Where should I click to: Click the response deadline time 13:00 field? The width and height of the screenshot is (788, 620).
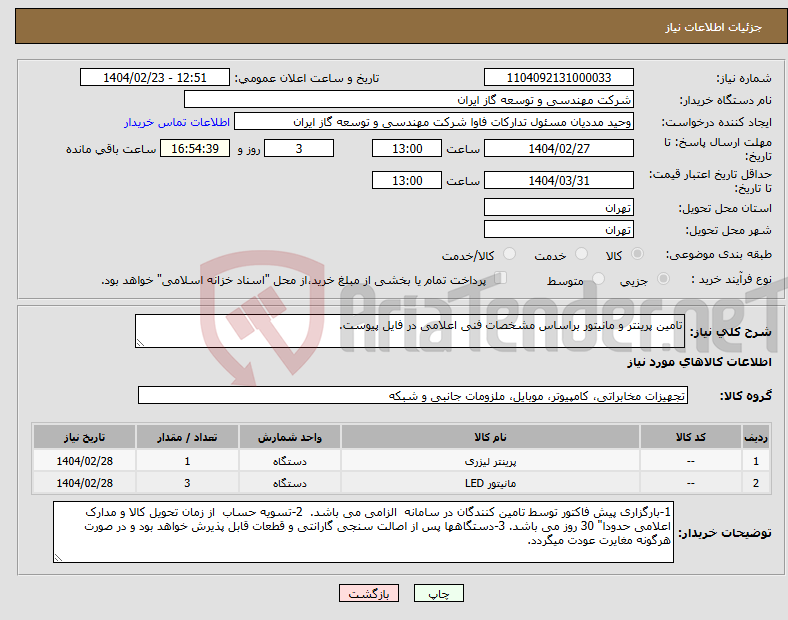click(x=407, y=148)
